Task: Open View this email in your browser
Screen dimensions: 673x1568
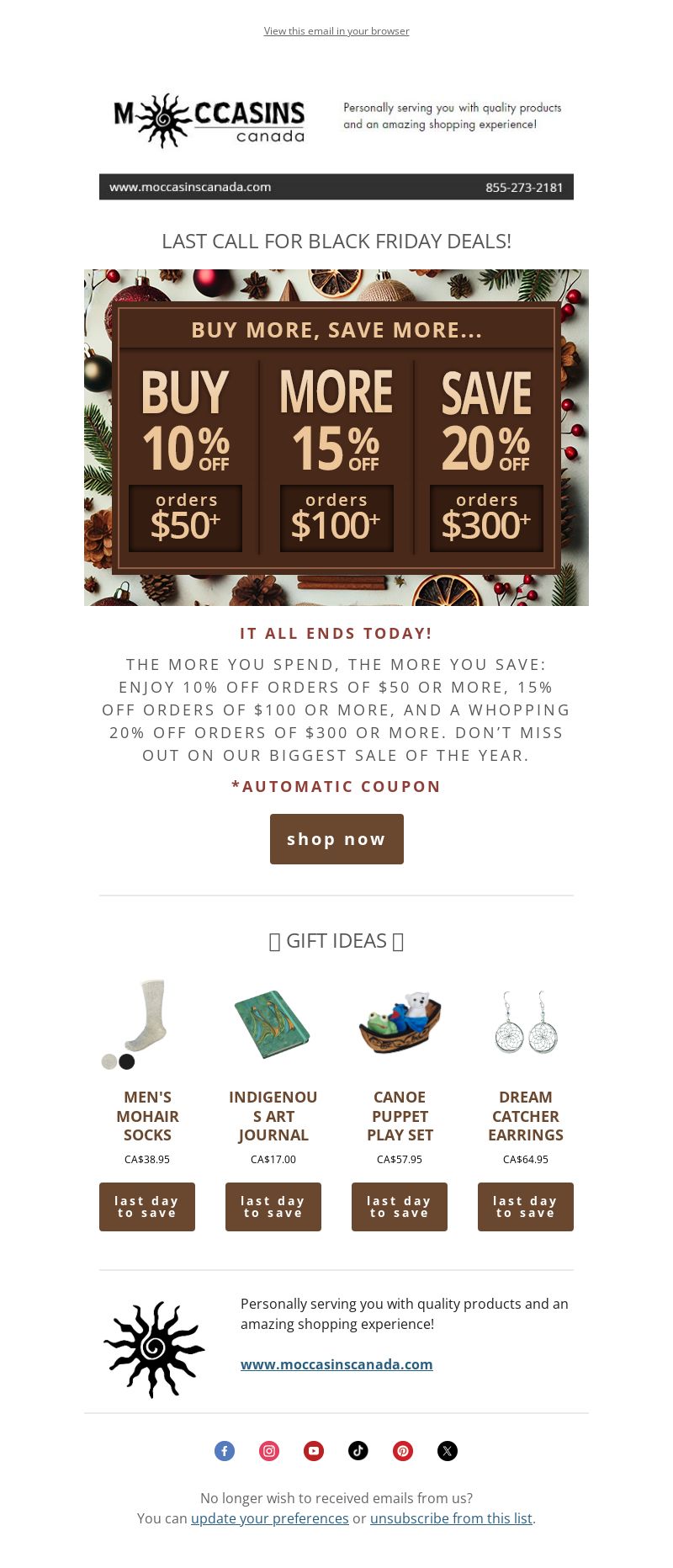Action: [336, 31]
